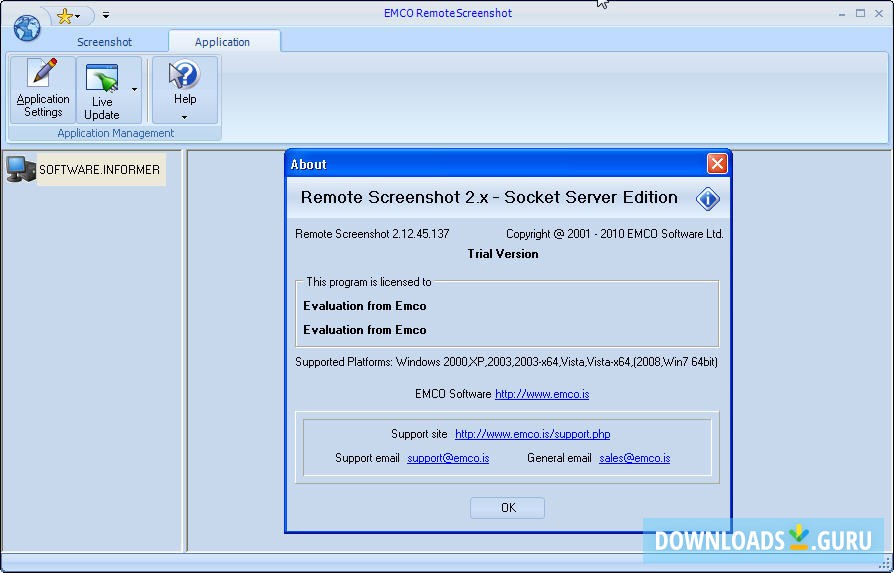Open the quick access toolbar customize arrow
This screenshot has height=573, width=894.
coord(105,15)
